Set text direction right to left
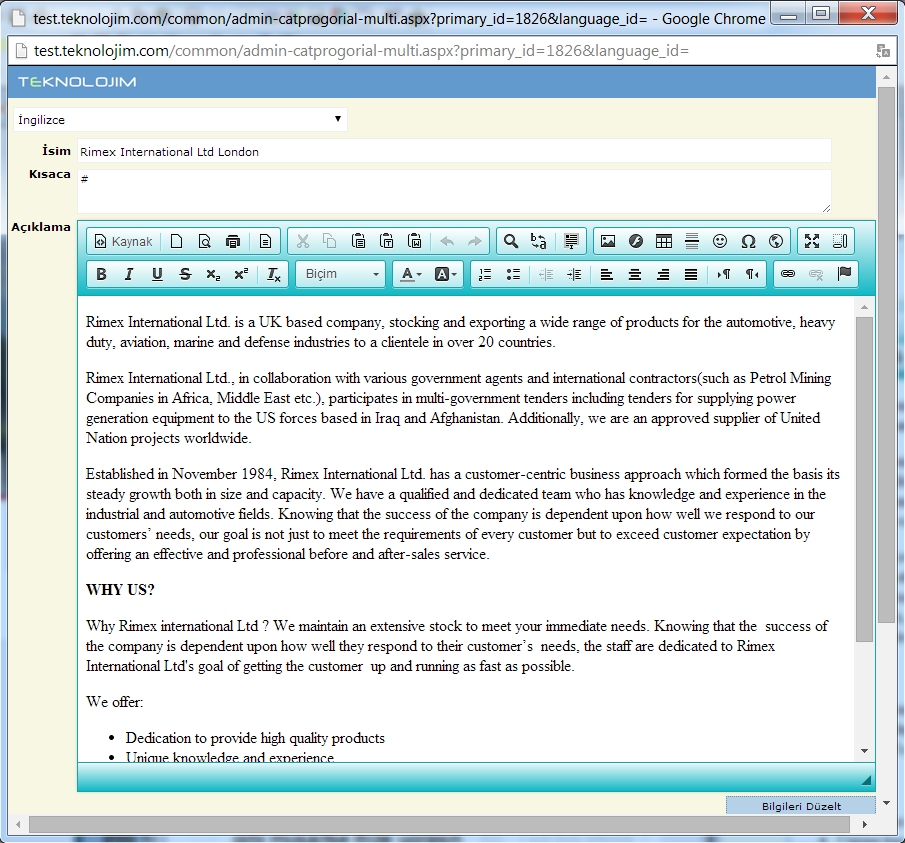The height and width of the screenshot is (843, 905). 752,274
